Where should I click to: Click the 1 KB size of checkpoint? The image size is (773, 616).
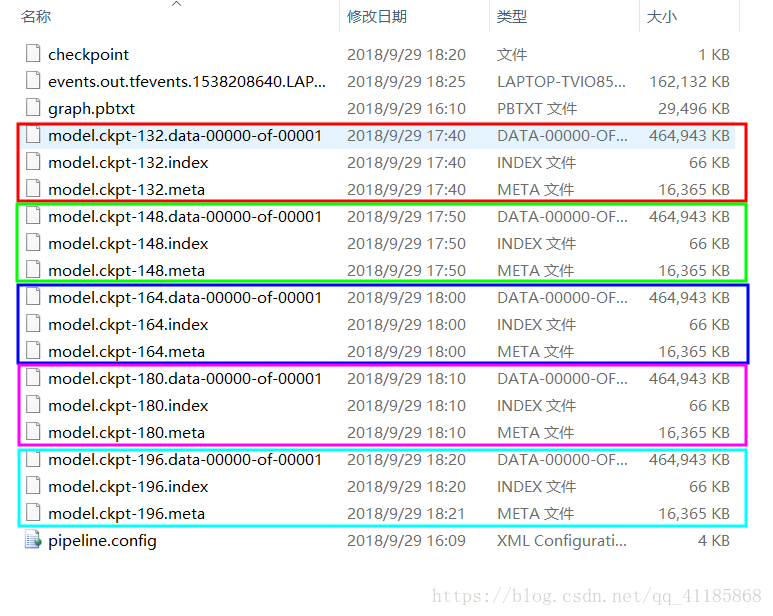pos(714,54)
